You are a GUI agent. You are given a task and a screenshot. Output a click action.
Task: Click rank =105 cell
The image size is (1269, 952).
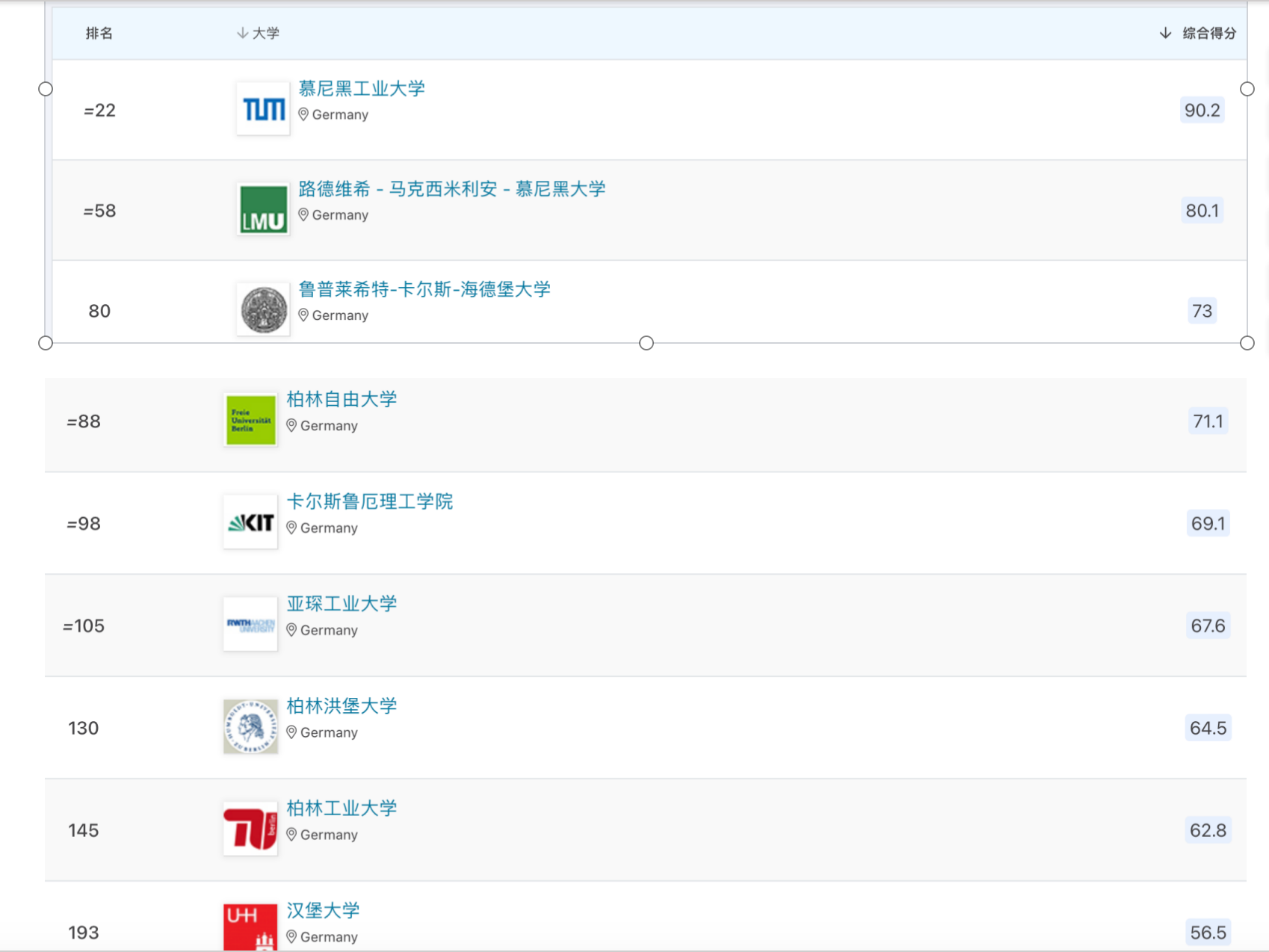click(x=84, y=626)
